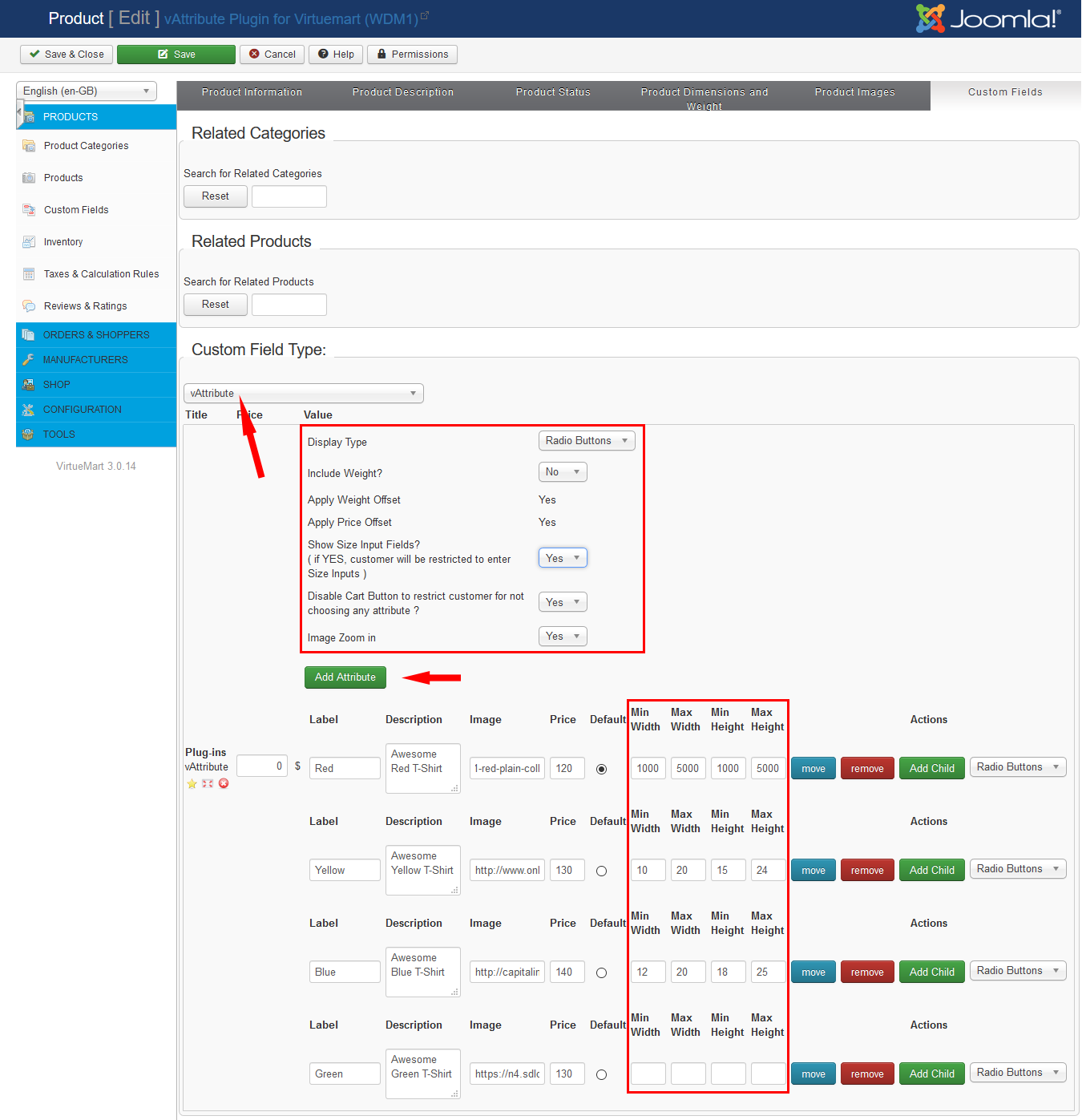The height and width of the screenshot is (1120, 1082).
Task: Click the Joomla logo in header
Action: pos(988,18)
